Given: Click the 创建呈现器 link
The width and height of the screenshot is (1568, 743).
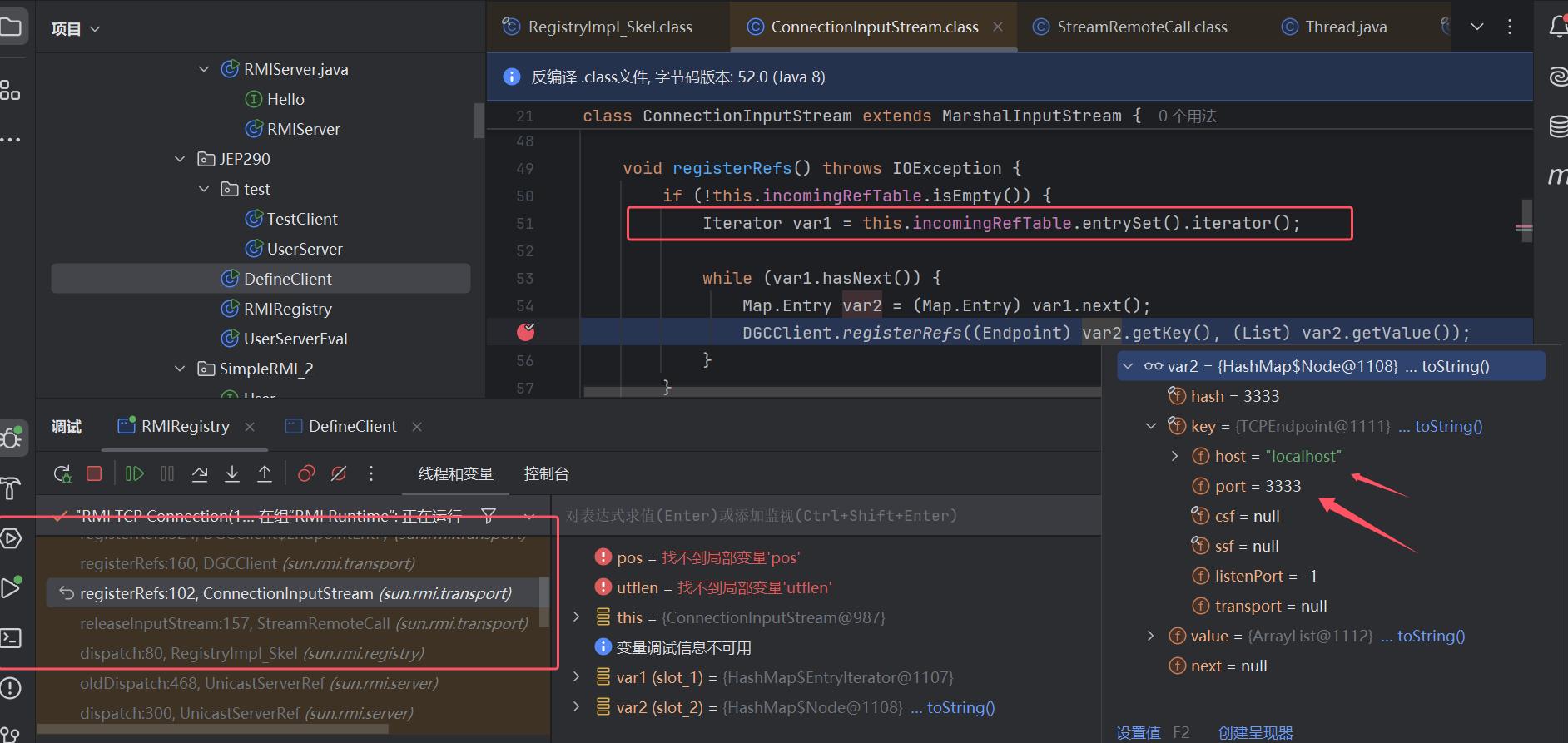Looking at the screenshot, I should 1255,733.
